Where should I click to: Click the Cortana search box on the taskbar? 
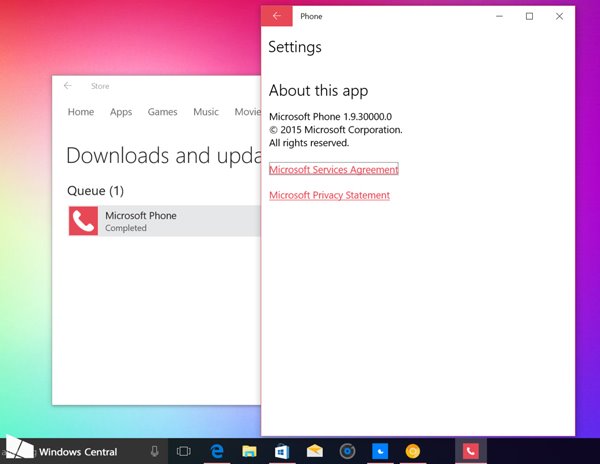(84, 451)
